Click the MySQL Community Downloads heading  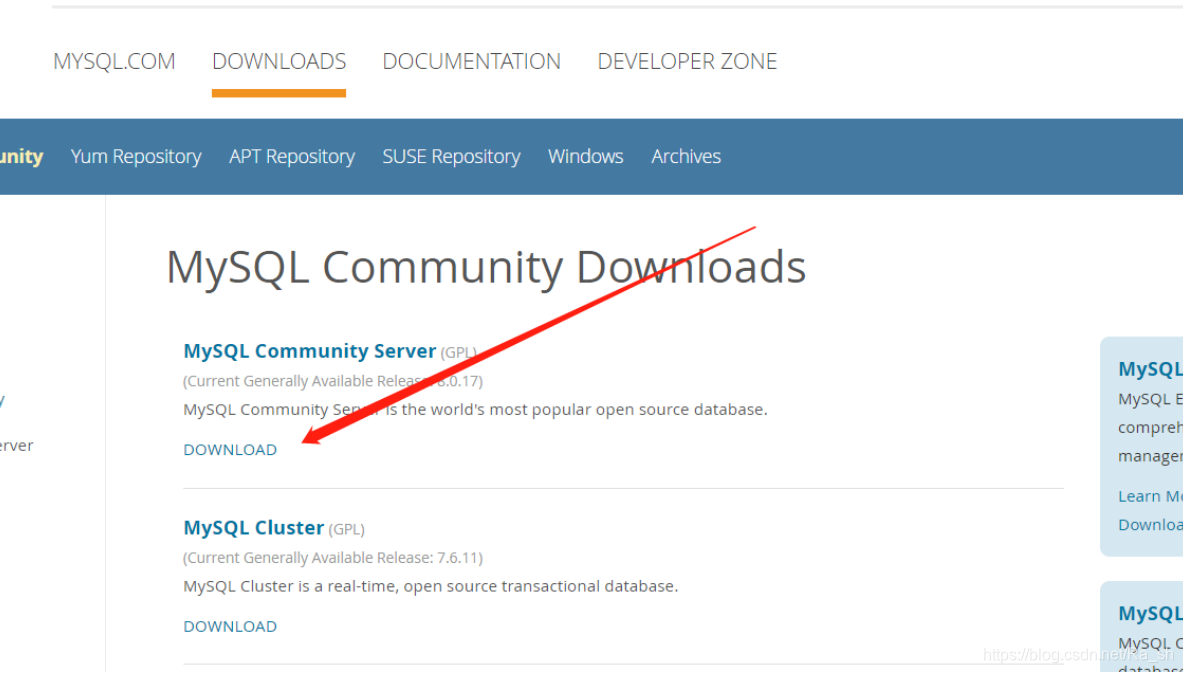[486, 266]
